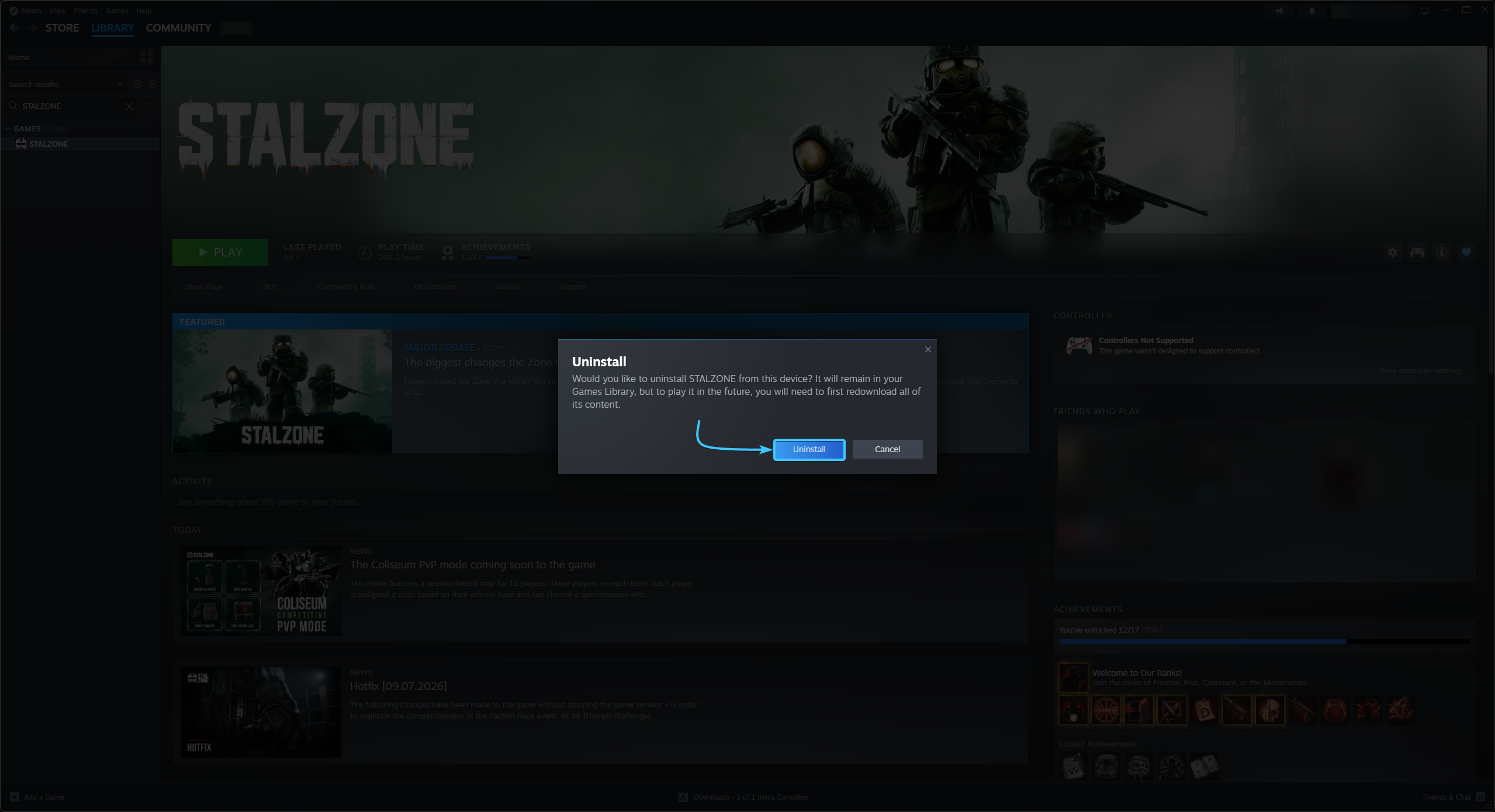Screen dimensions: 1495x812
Task: Cancel the uninstall dialog
Action: tap(887, 449)
